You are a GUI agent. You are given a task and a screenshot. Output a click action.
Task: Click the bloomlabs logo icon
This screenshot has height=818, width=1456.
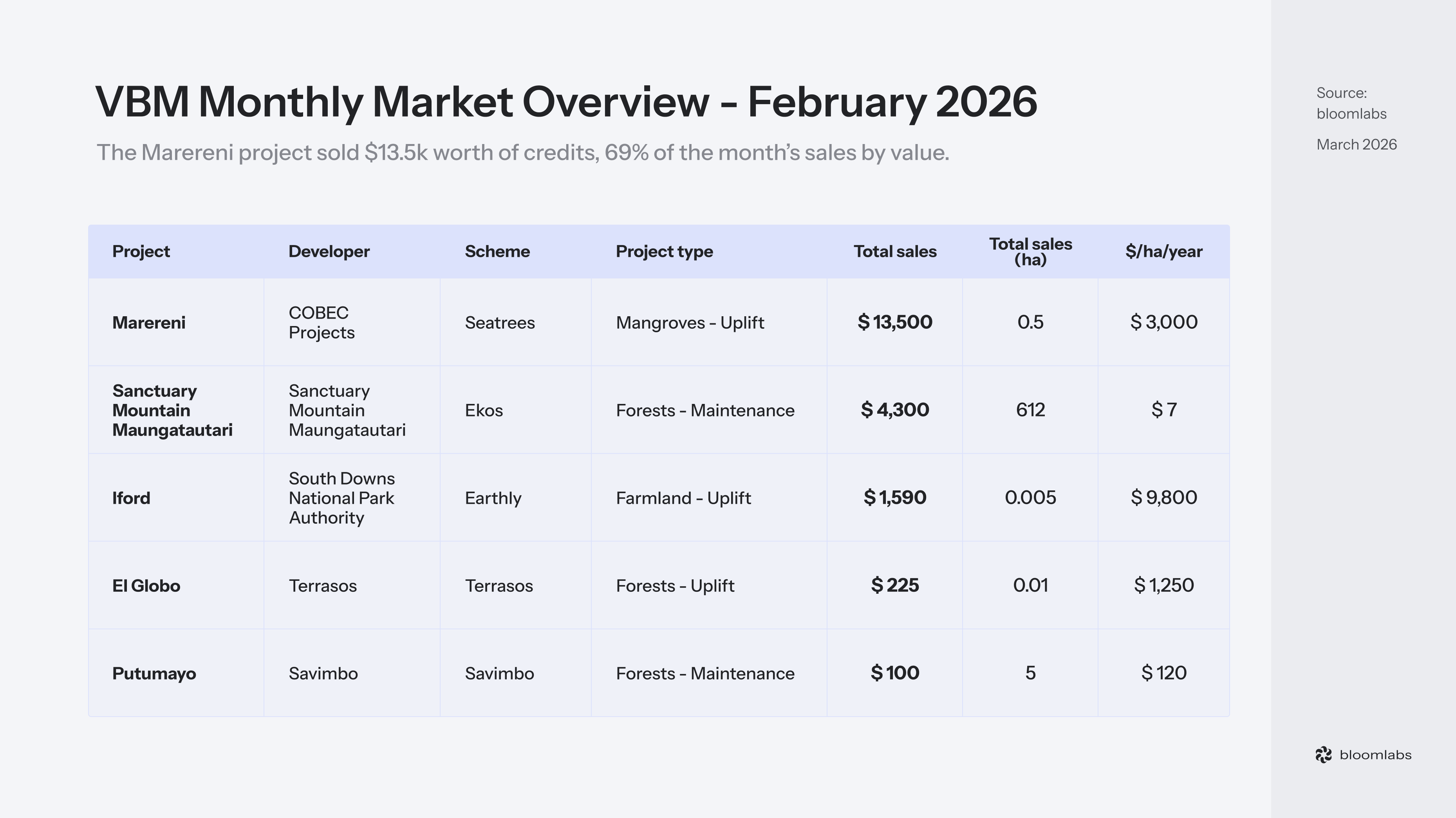coord(1323,755)
